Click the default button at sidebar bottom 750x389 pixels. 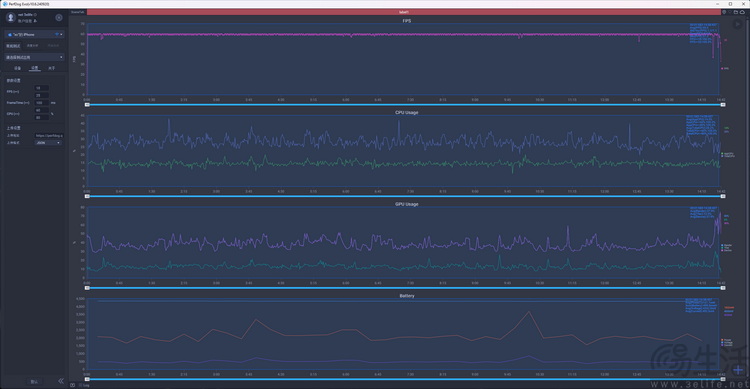pyautogui.click(x=34, y=381)
